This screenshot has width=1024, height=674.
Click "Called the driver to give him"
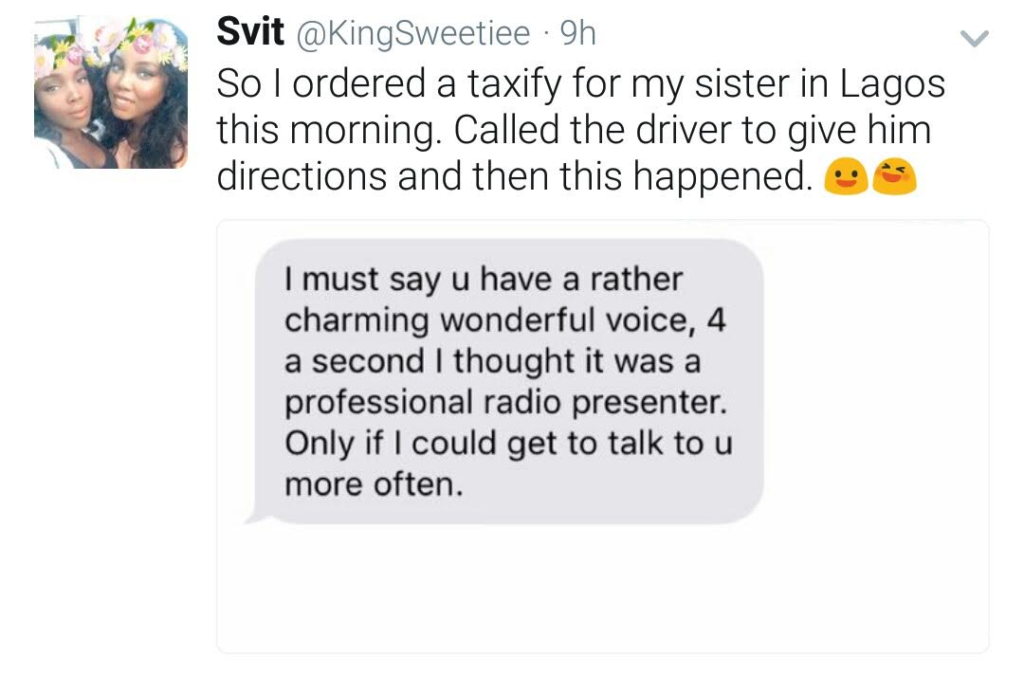point(692,131)
